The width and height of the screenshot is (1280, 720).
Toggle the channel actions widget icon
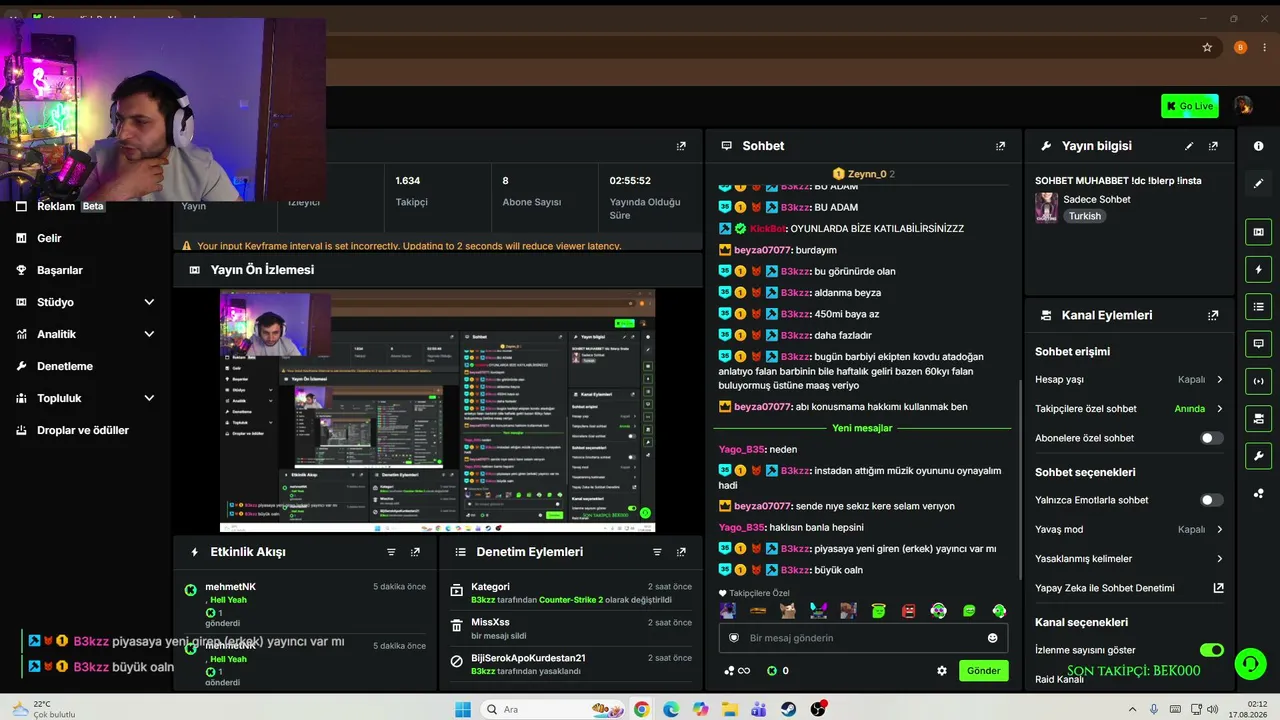(1258, 418)
